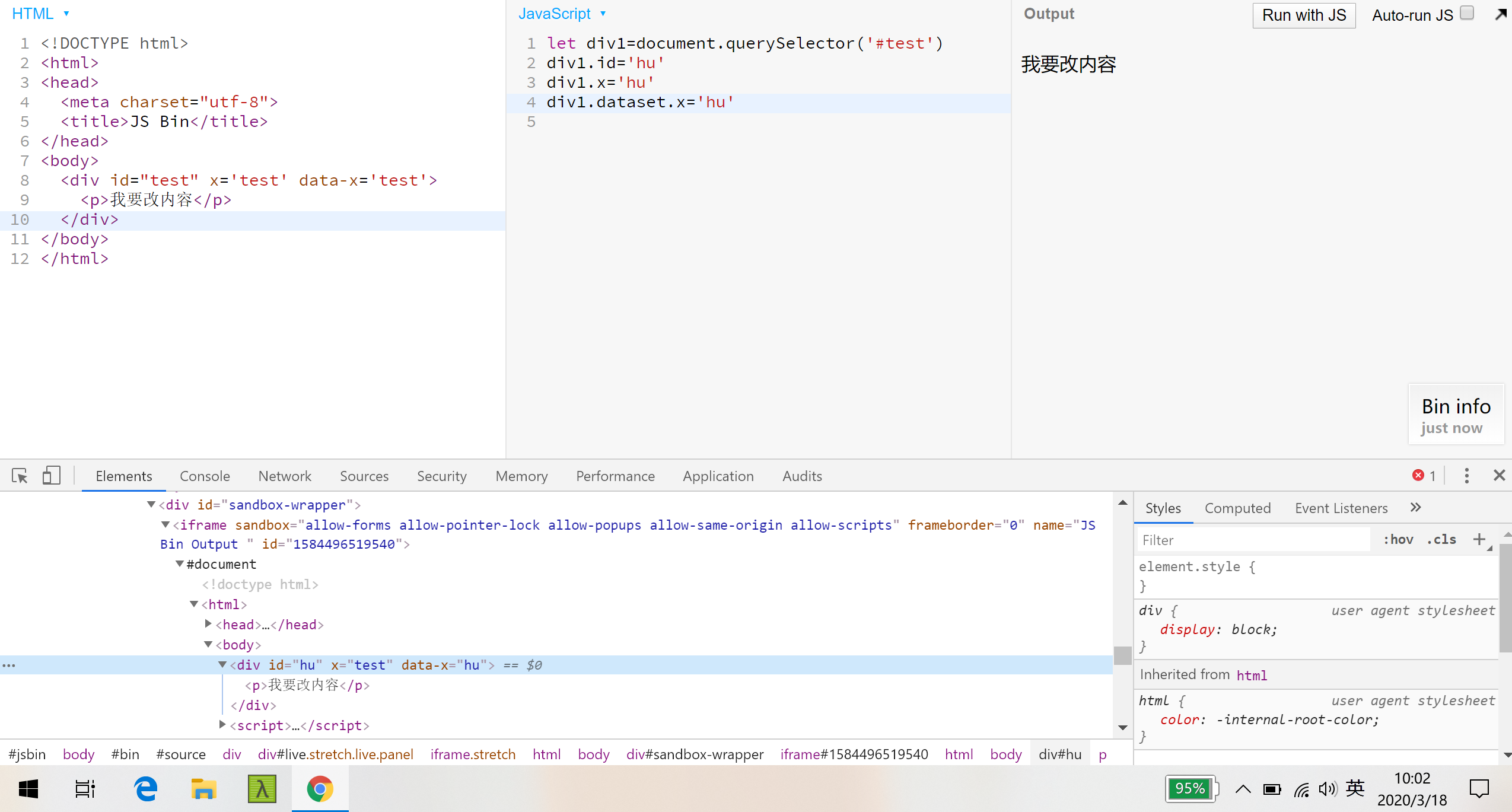The image size is (1512, 812).
Task: Click the red error count icon
Action: (x=1418, y=476)
